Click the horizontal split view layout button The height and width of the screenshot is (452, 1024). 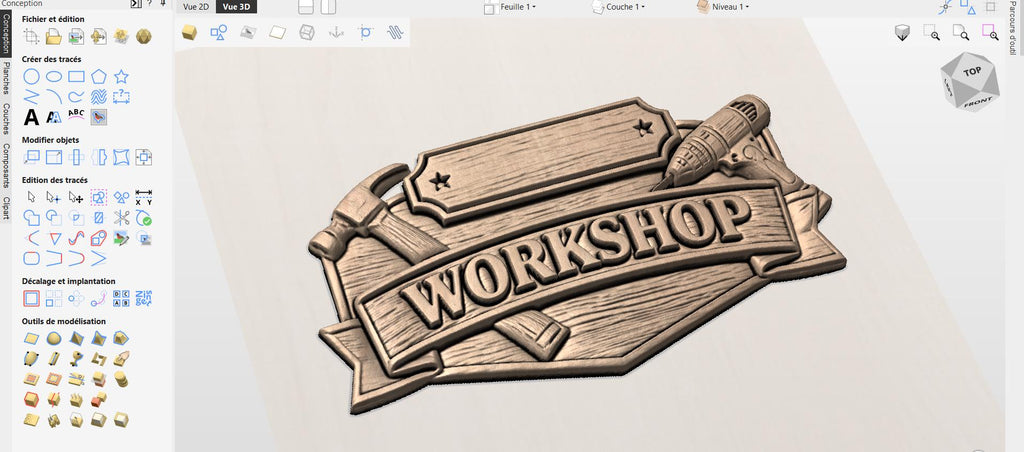[x=306, y=7]
